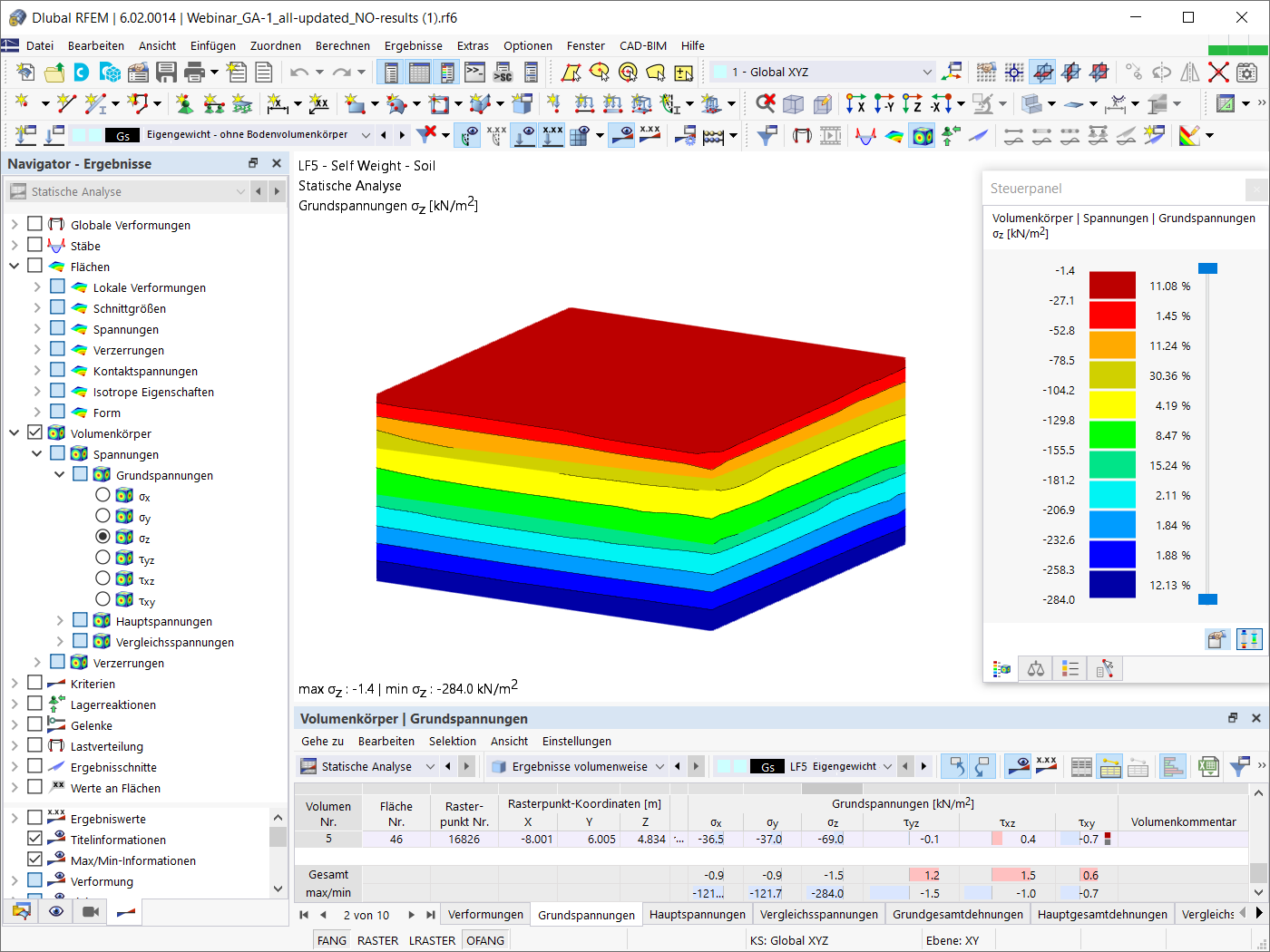
Task: Click the new line icon
Action: pyautogui.click(x=66, y=104)
